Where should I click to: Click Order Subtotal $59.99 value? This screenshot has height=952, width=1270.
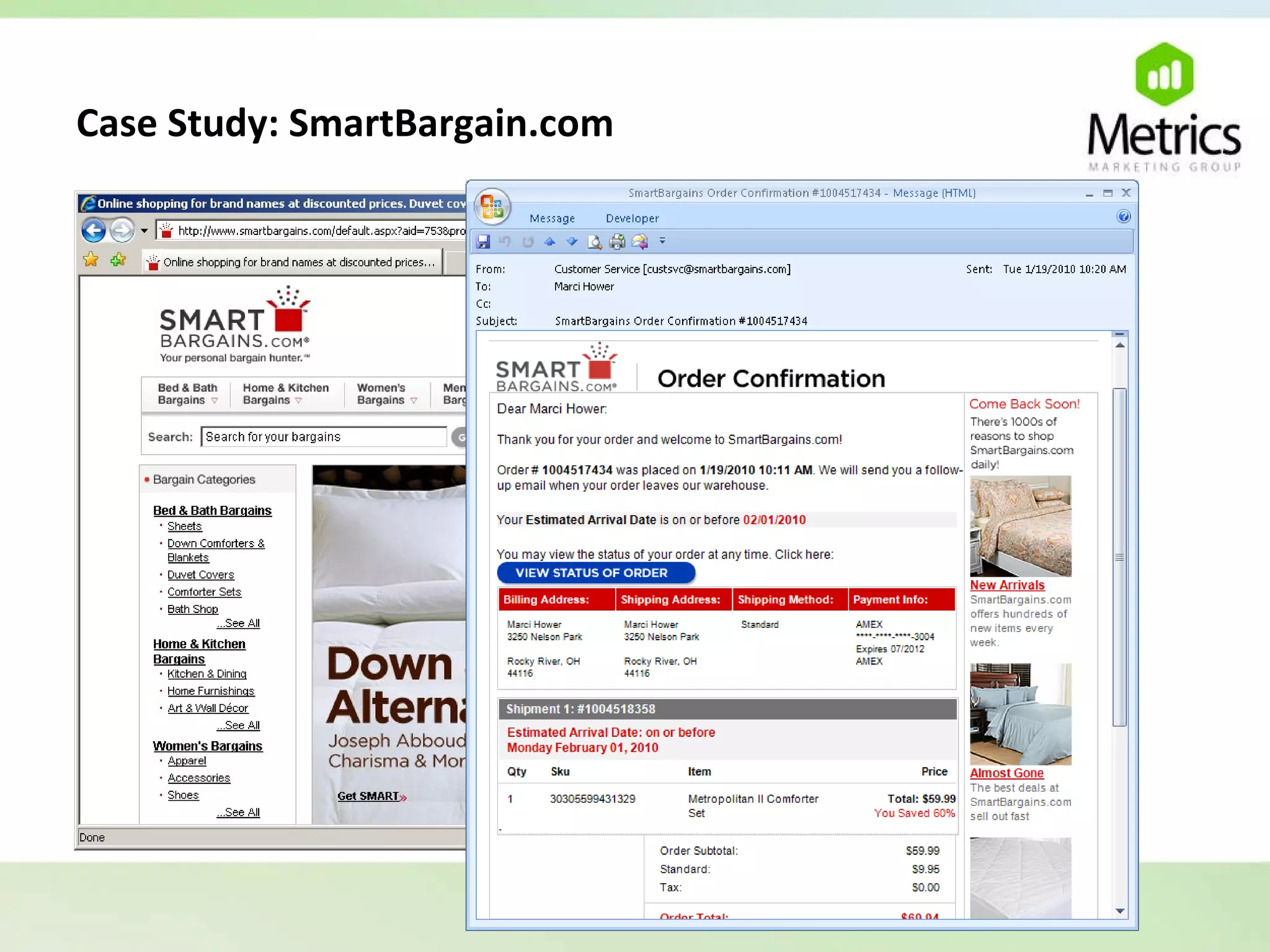click(922, 850)
